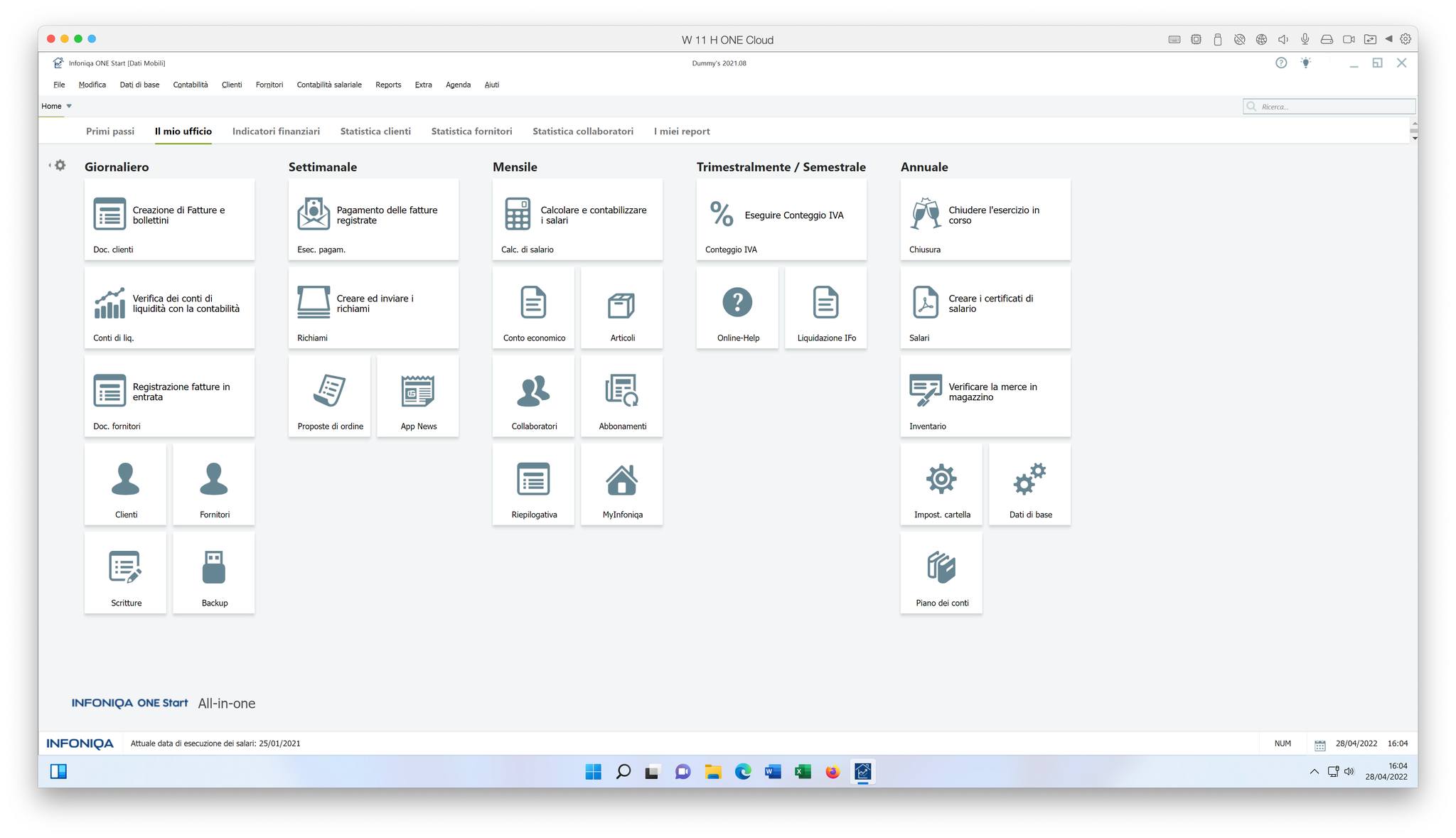Expand the Home dropdown arrow

pyautogui.click(x=69, y=106)
